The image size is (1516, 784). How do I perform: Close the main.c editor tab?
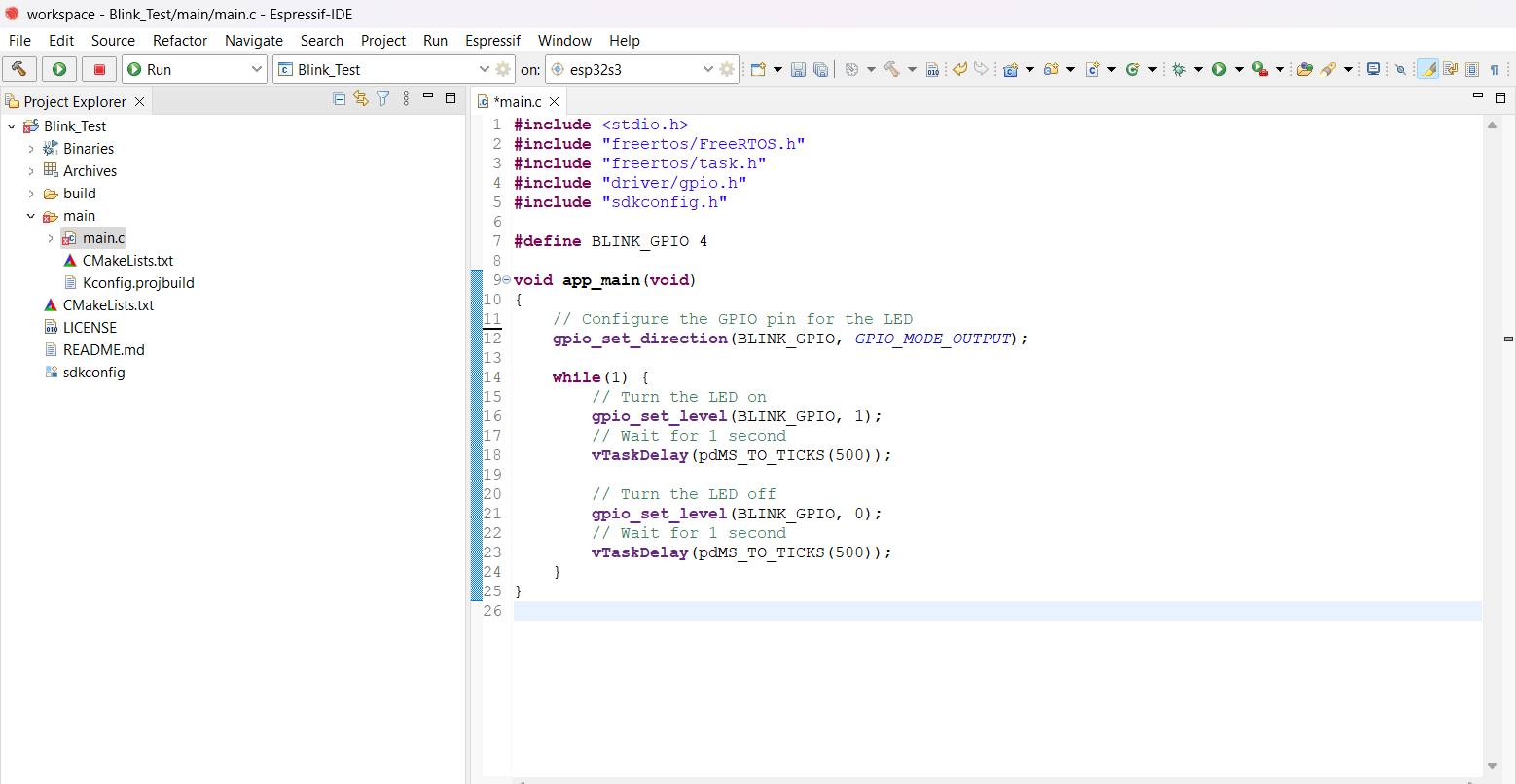pos(555,101)
